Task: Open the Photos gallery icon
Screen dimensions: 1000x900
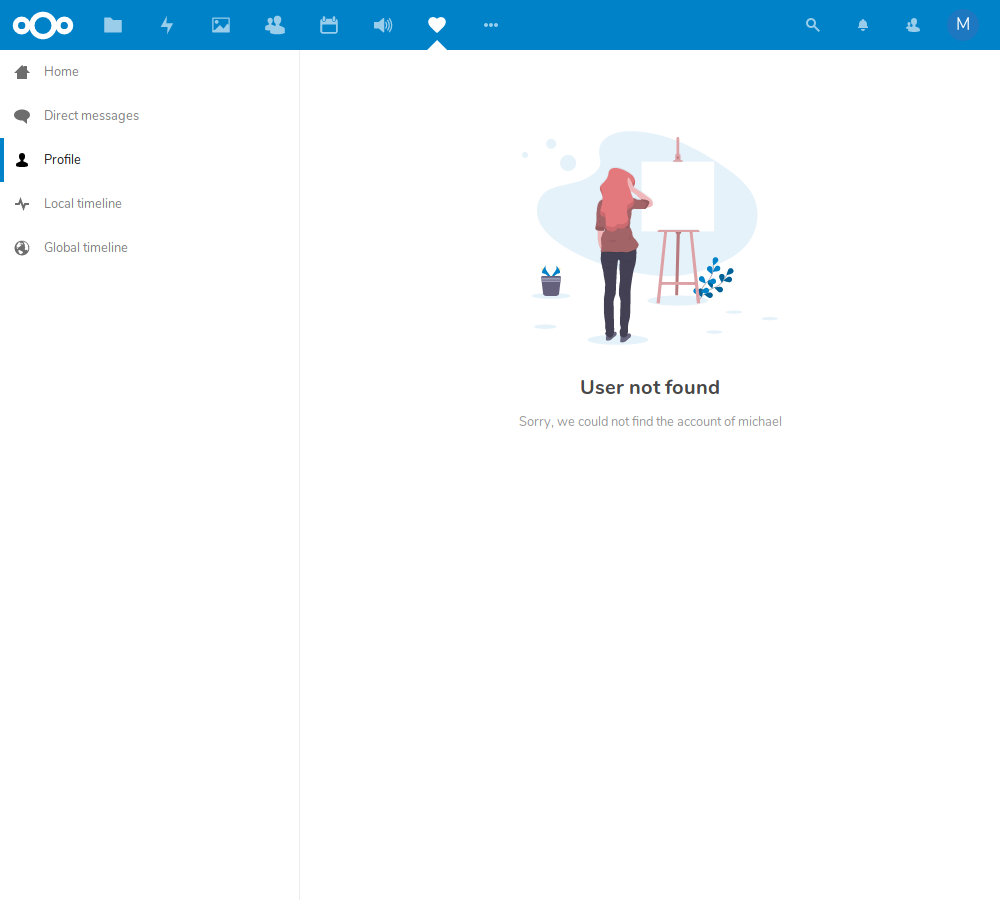Action: pos(221,25)
